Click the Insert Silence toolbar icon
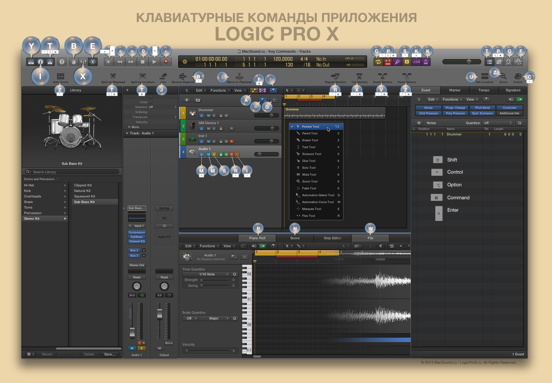552x383 pixels. (407, 76)
